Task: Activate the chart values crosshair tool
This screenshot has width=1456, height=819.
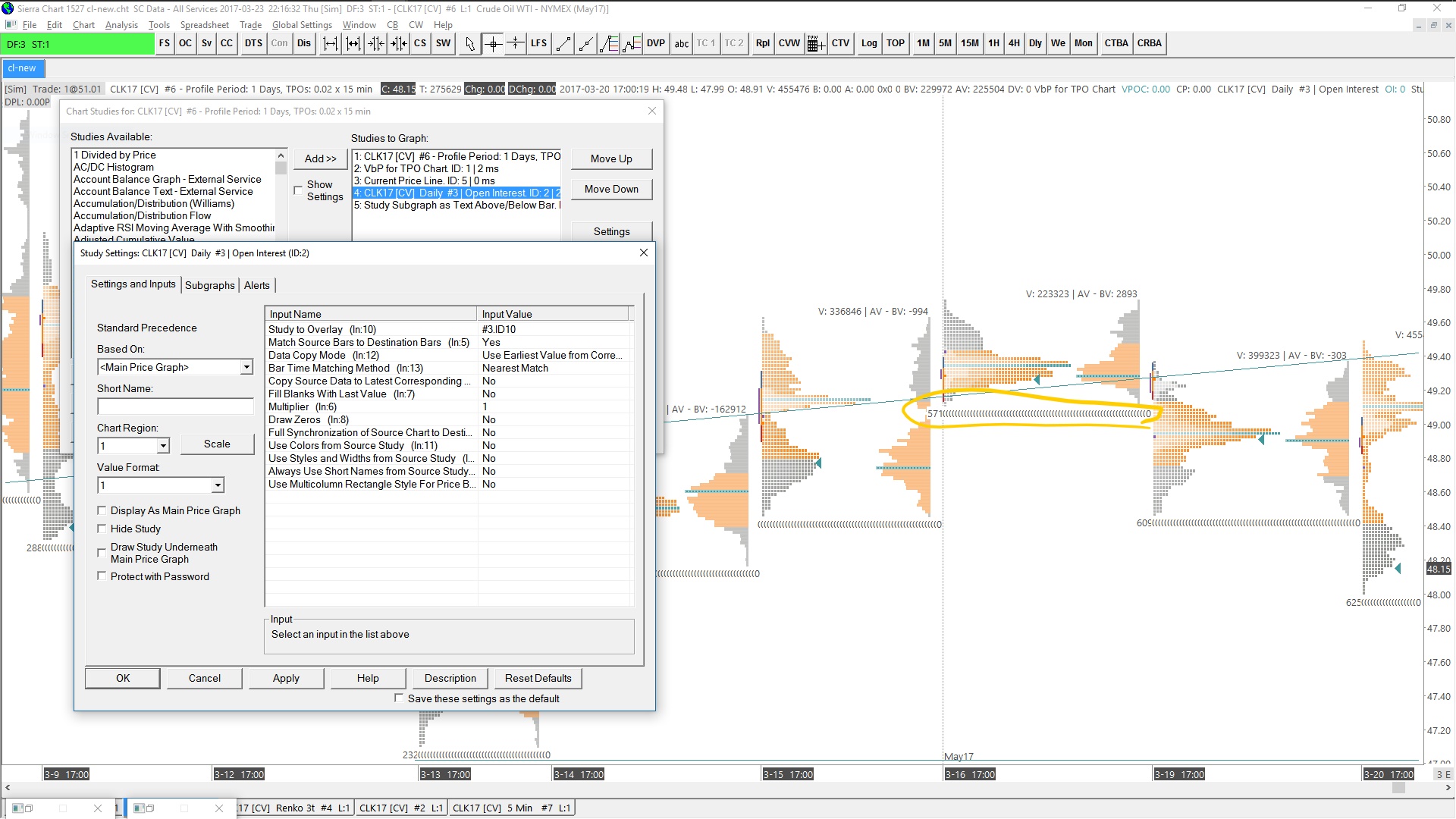Action: [x=493, y=44]
